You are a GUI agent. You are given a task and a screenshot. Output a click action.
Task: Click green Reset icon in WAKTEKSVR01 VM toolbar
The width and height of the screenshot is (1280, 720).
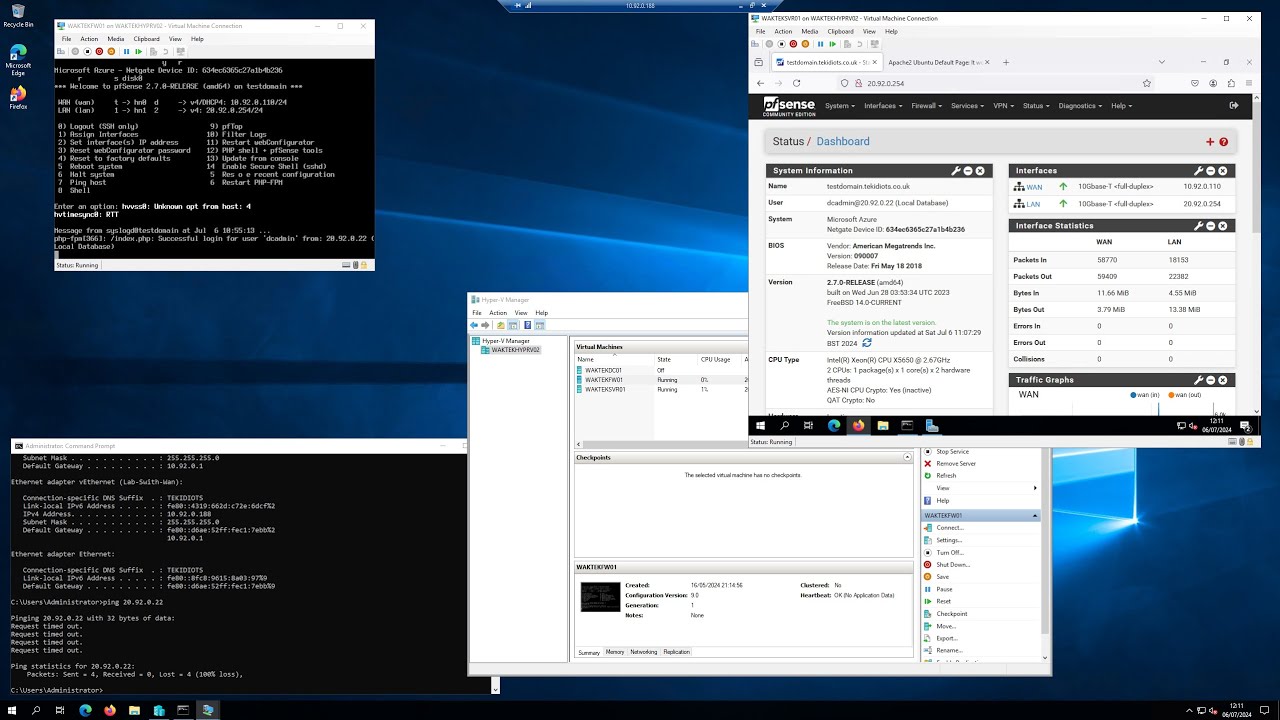[833, 44]
